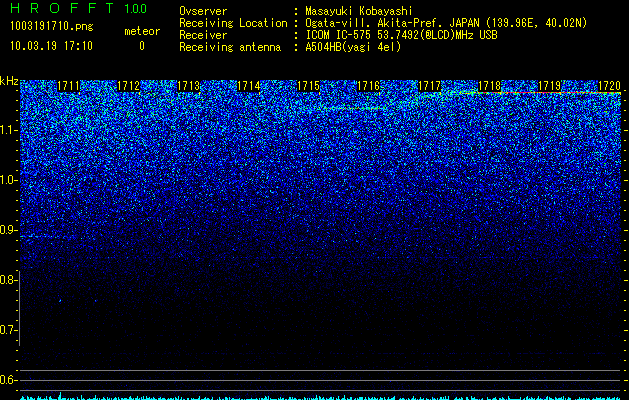Click the 1.1 kHz frequency axis label

pos(9,130)
